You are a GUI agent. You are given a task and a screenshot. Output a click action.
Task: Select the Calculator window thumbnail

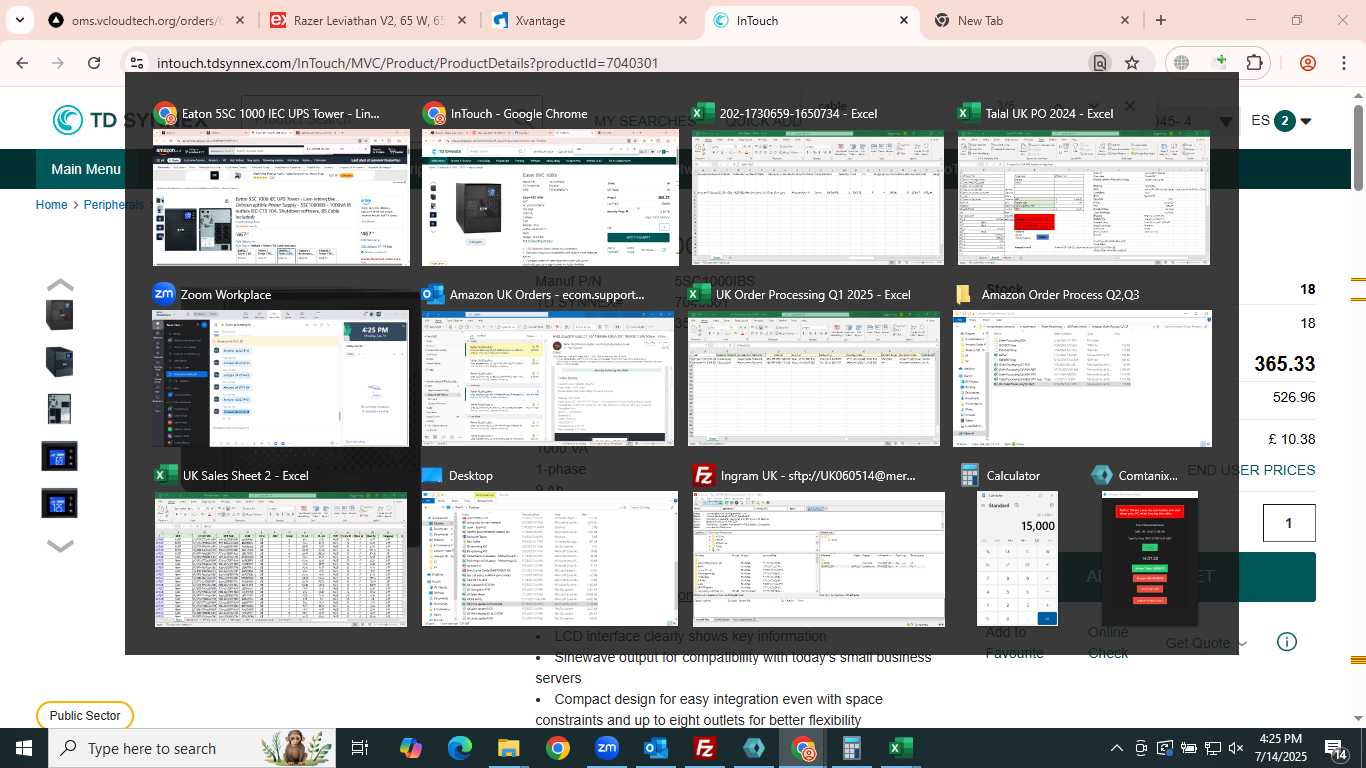(1017, 559)
